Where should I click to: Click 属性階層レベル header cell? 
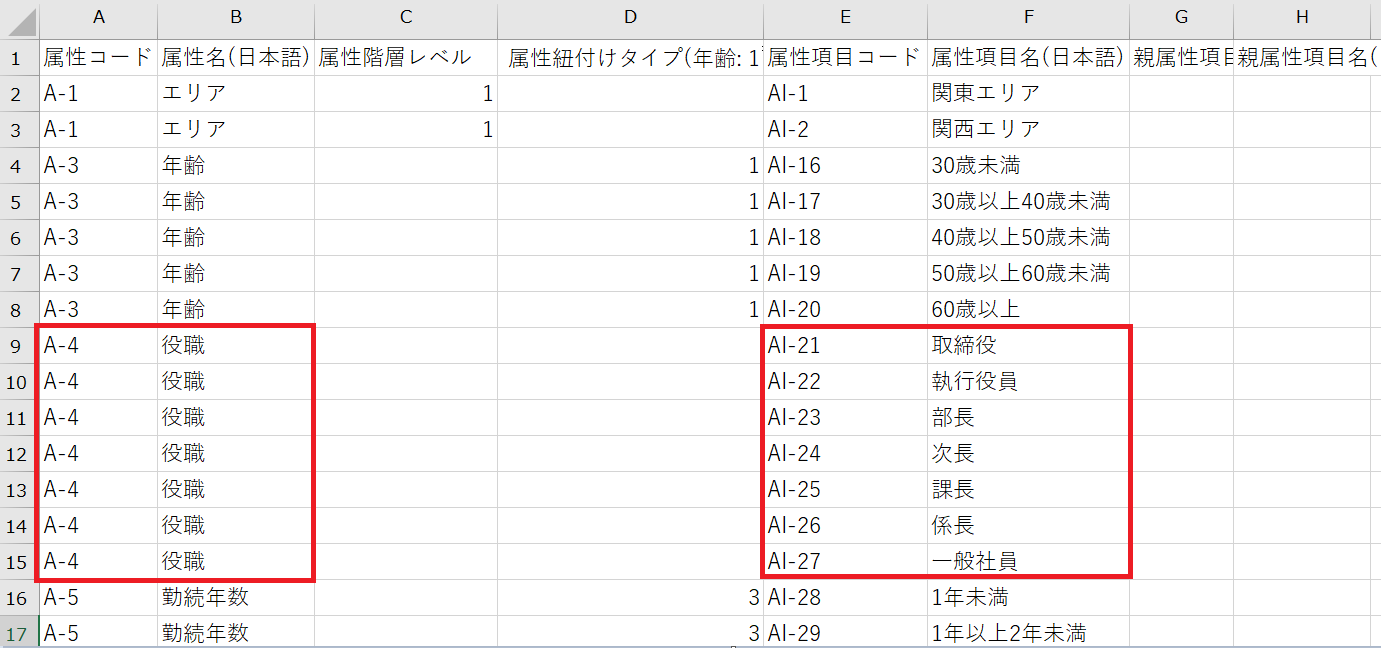(x=405, y=58)
